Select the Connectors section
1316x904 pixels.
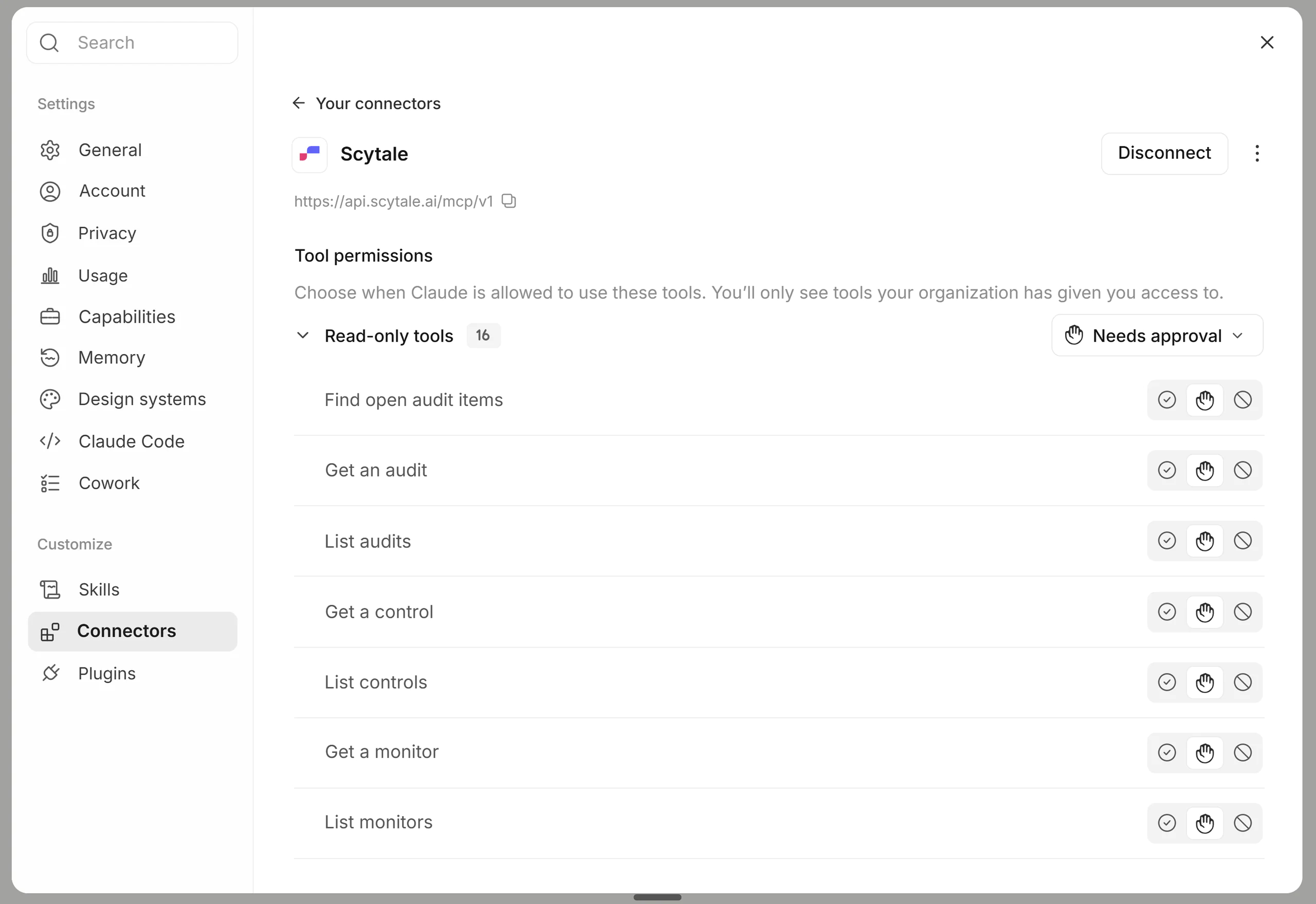tap(133, 632)
